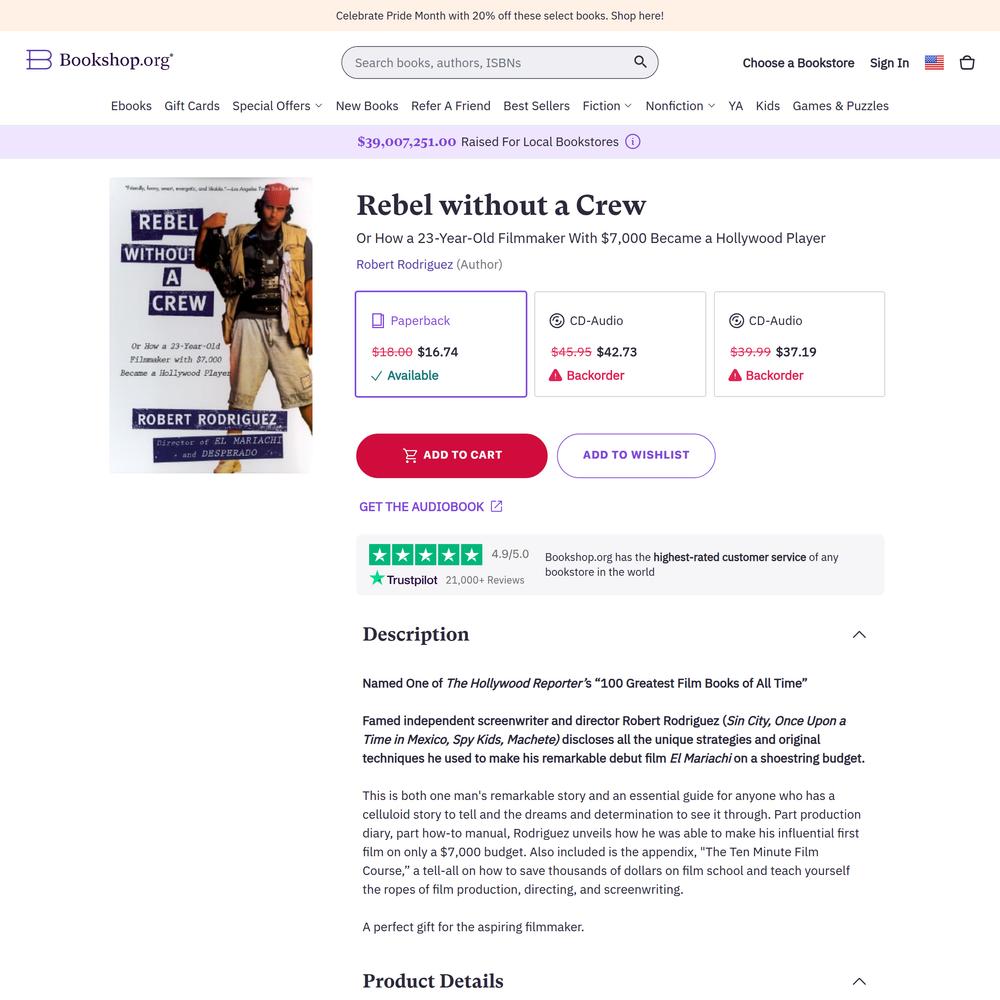Open the Nonfiction dropdown menu
The image size is (1000, 1000).
(680, 106)
